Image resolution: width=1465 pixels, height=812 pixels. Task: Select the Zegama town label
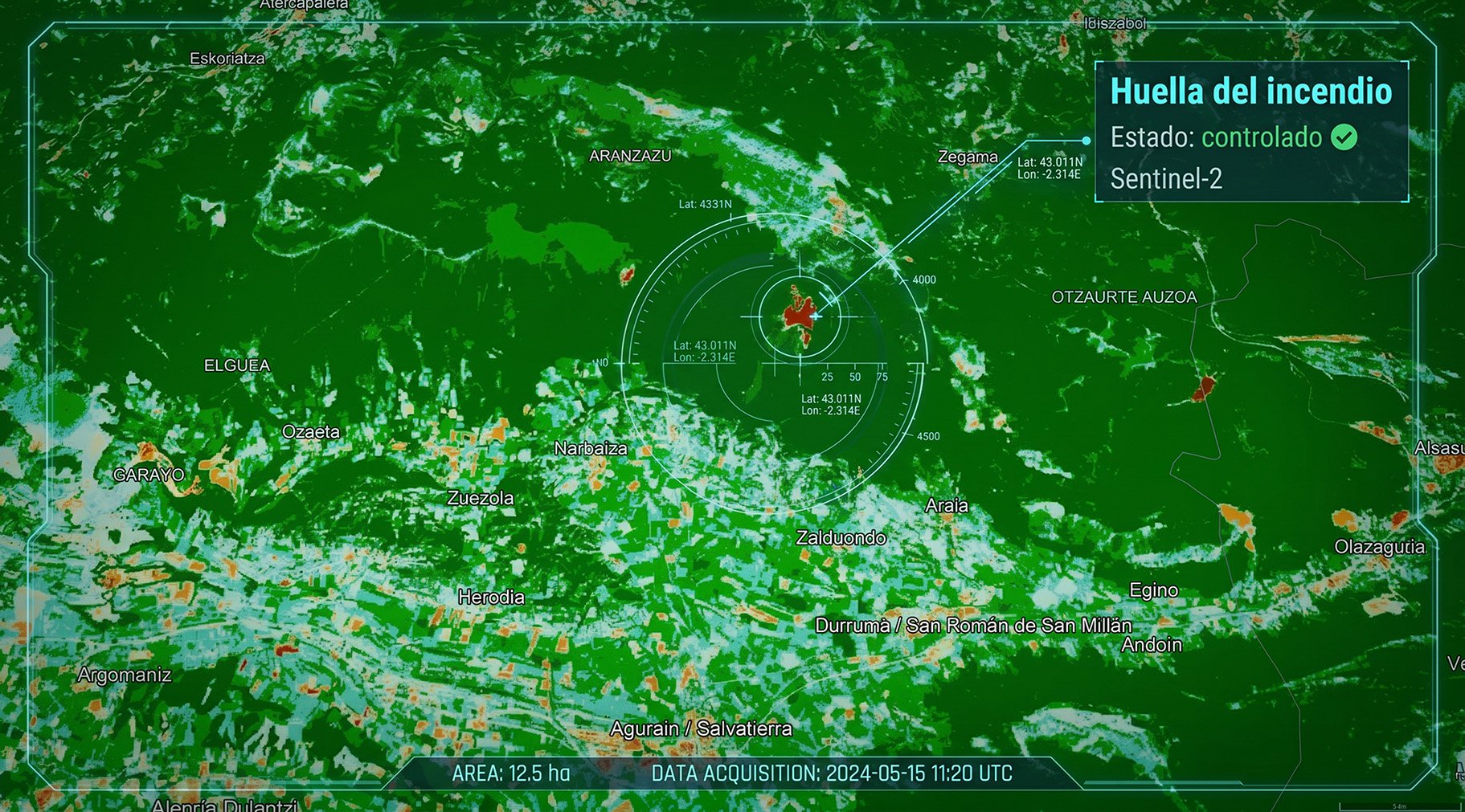point(968,157)
